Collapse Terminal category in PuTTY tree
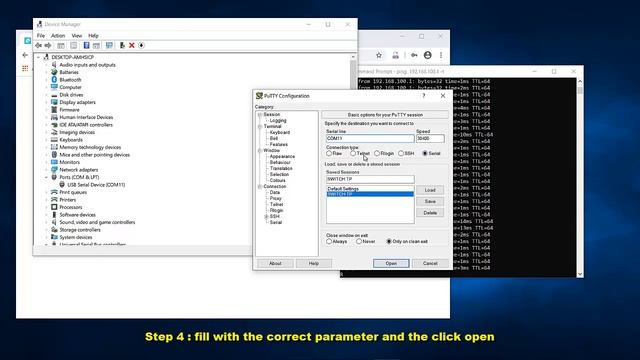This screenshot has height=360, width=640. point(260,127)
